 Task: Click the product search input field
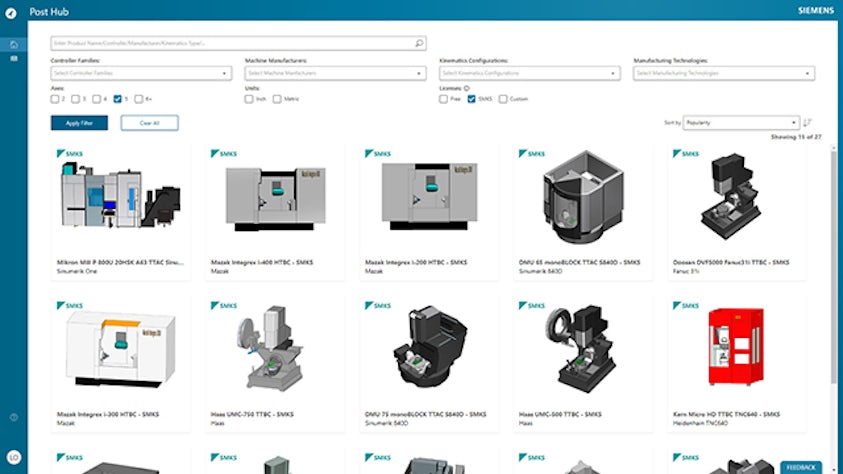(x=239, y=43)
